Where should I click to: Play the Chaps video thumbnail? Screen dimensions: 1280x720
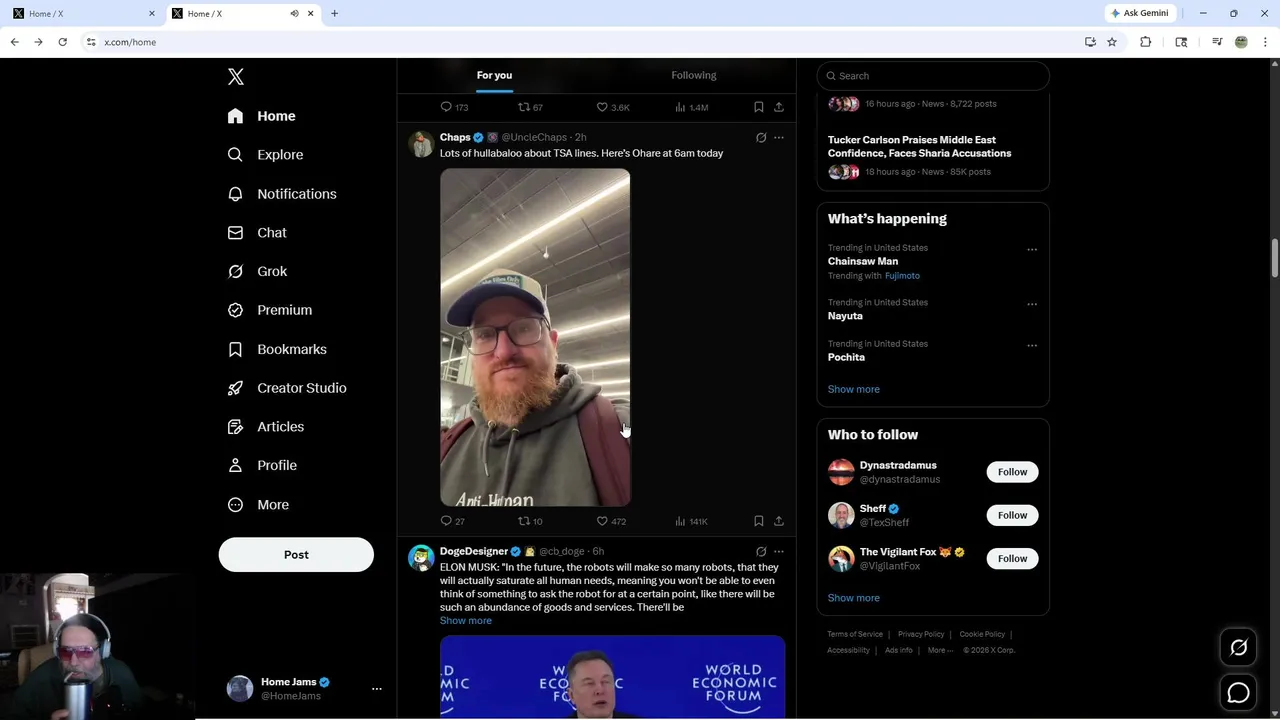(535, 337)
